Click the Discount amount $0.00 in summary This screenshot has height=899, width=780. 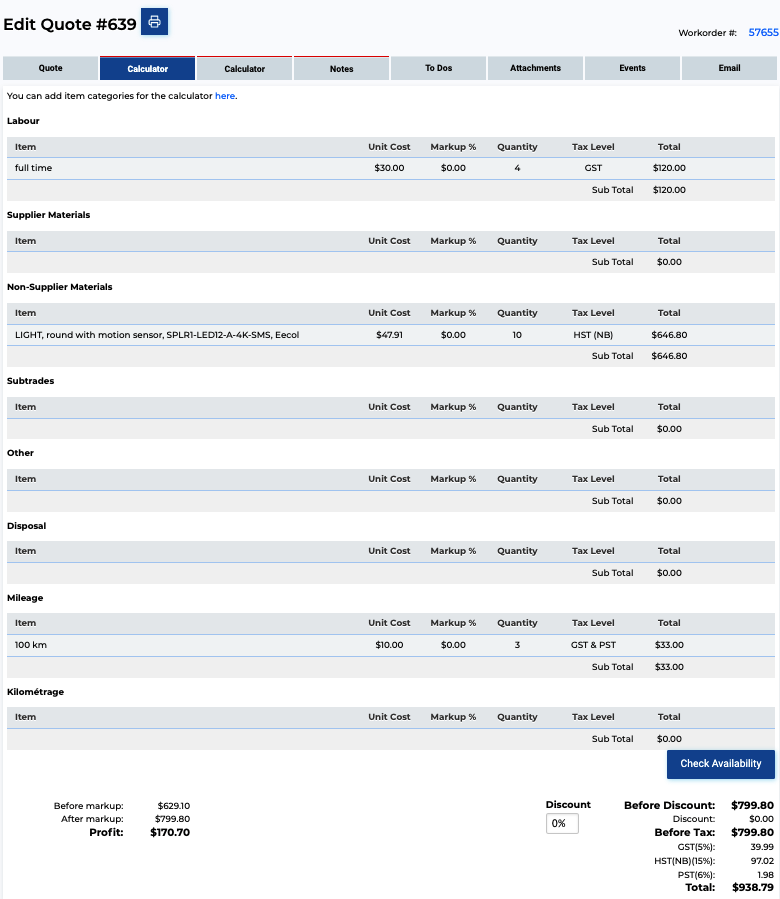click(x=761, y=819)
